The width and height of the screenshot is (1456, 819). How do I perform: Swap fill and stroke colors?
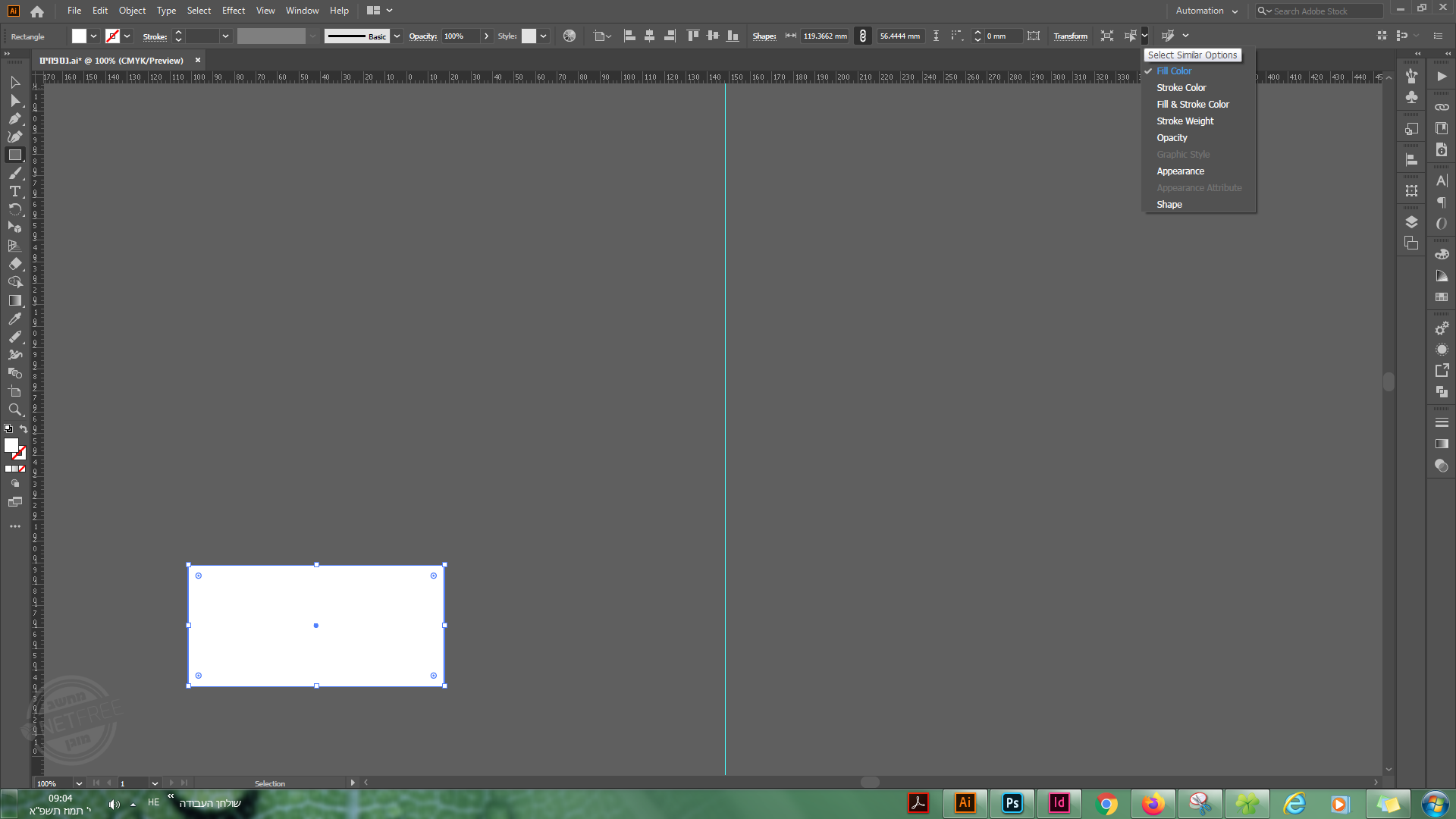tap(24, 429)
